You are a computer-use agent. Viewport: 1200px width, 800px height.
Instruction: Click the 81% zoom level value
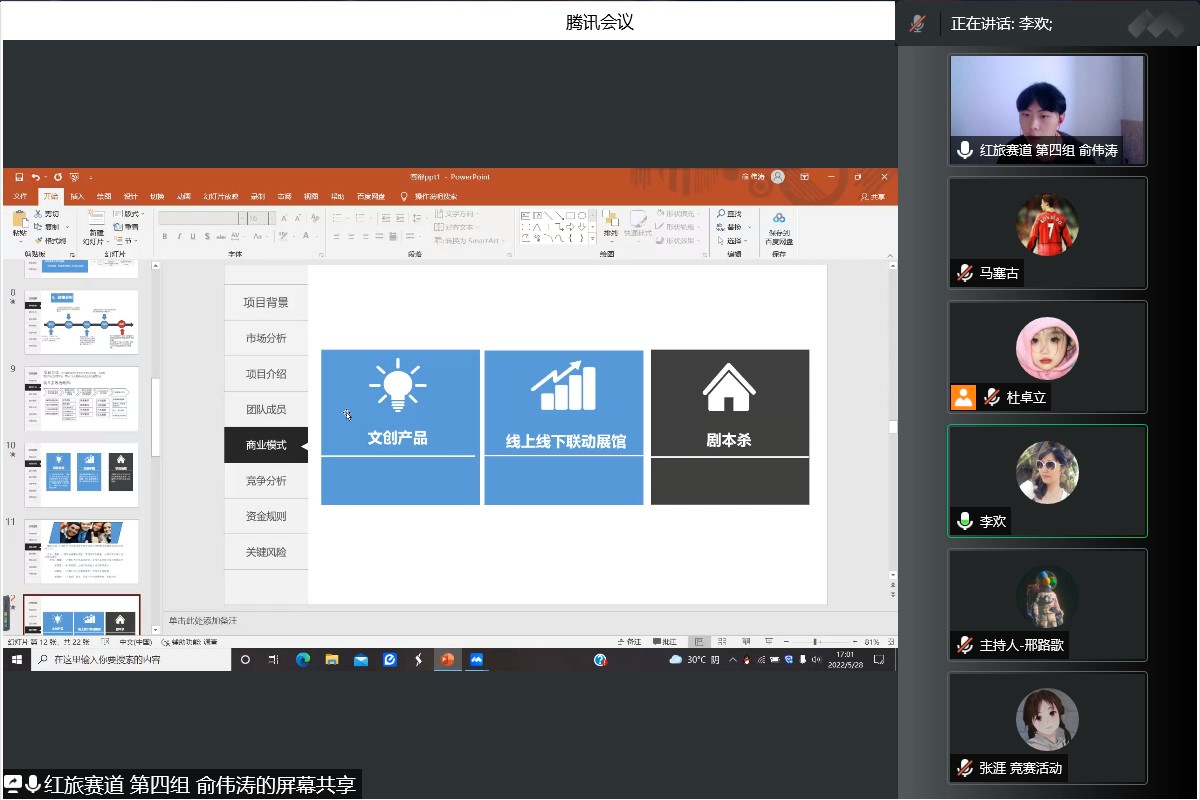(x=872, y=642)
